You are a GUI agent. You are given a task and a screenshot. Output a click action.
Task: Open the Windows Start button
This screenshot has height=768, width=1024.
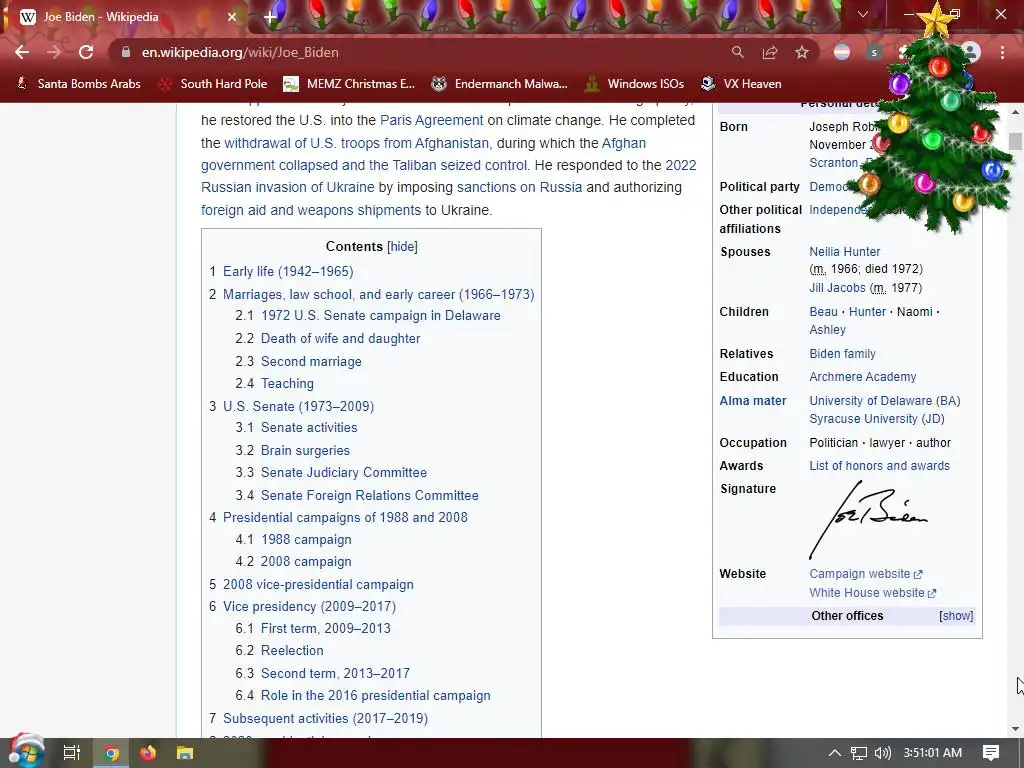25,752
